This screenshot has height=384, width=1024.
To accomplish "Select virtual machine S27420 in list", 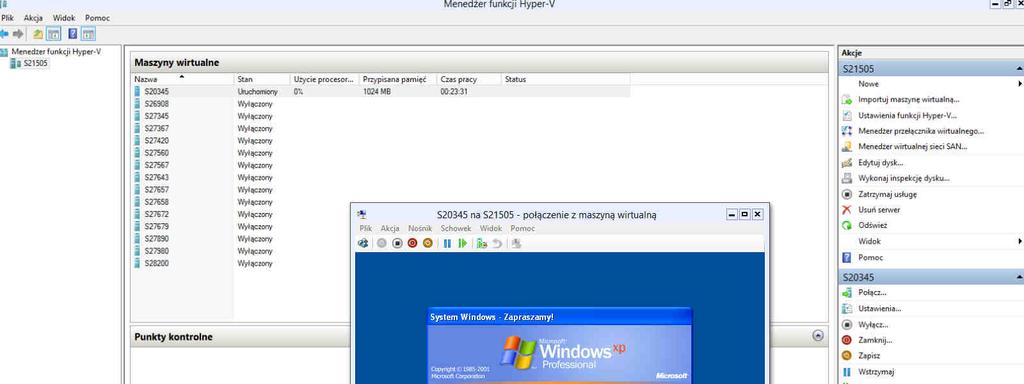I will (x=156, y=140).
